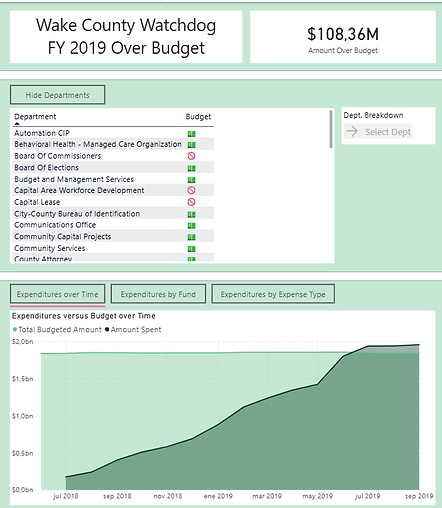Click the red over-budget icon for Board Of Commissioners
This screenshot has height=508, width=442.
tap(191, 156)
